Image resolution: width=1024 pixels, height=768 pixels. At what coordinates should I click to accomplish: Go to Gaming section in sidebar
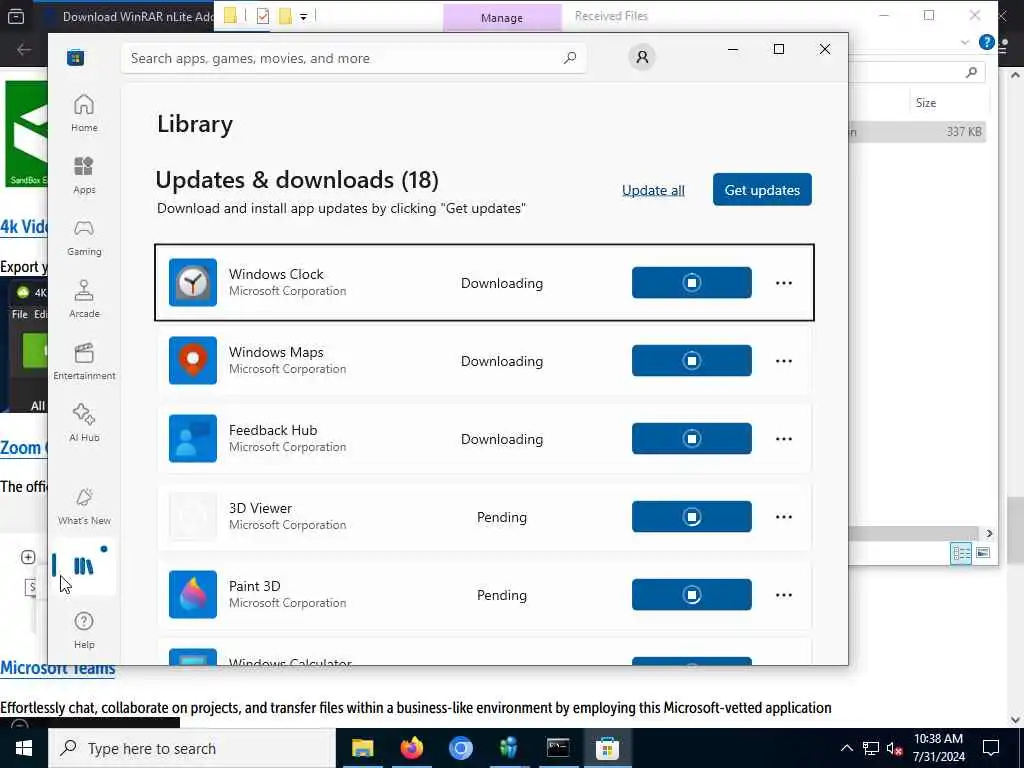84,237
